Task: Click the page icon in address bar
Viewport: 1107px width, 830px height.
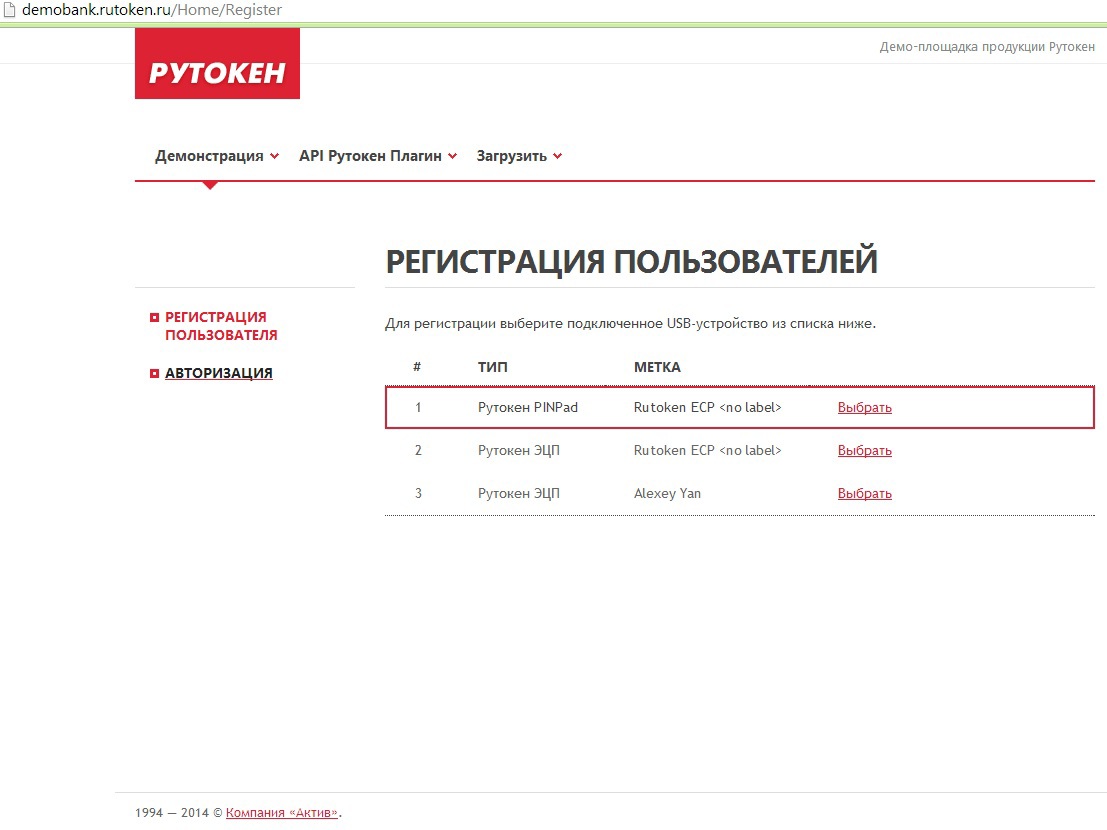Action: 9,9
